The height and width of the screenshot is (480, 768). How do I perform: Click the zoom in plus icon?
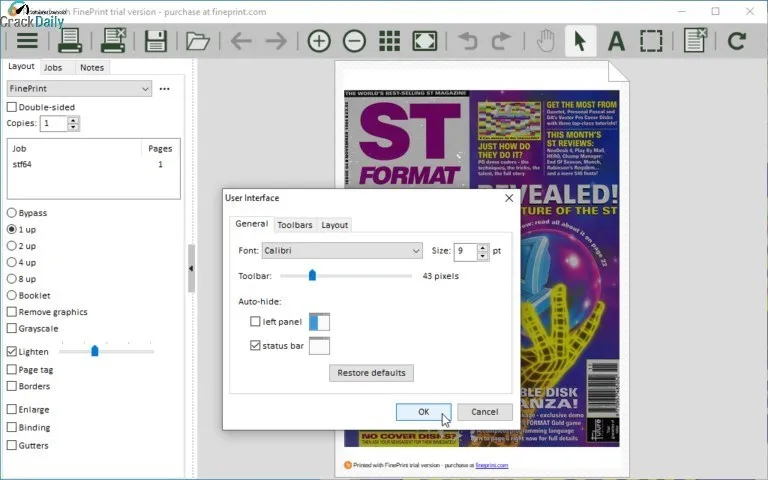[x=319, y=41]
